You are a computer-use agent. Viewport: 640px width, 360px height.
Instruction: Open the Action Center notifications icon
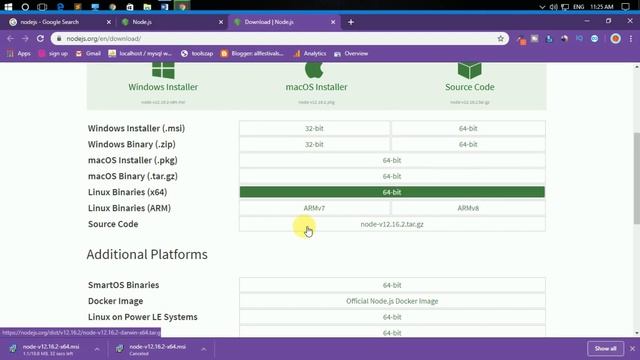(625, 7)
